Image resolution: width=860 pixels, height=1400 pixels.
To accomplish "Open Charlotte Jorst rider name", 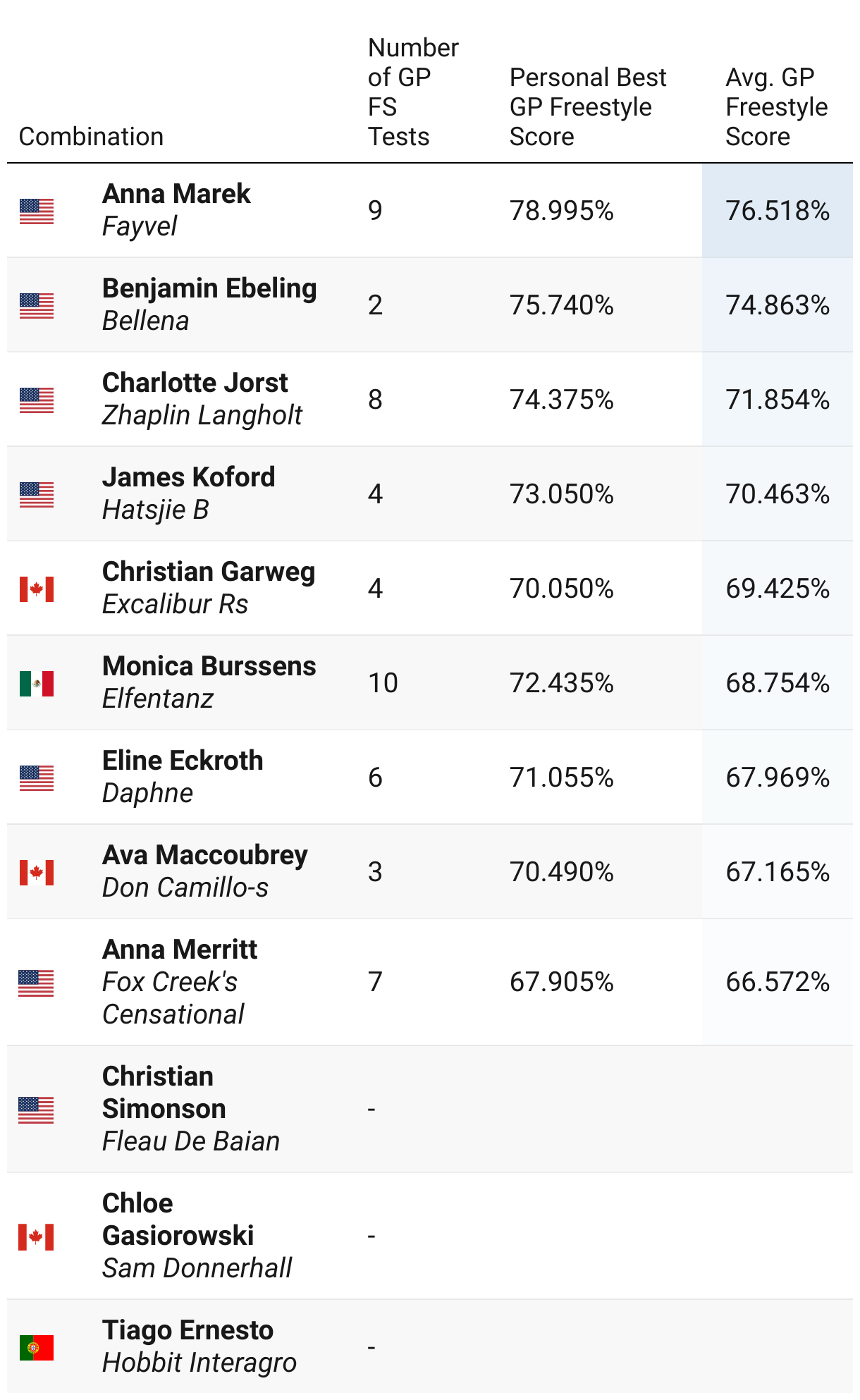I will pos(195,383).
